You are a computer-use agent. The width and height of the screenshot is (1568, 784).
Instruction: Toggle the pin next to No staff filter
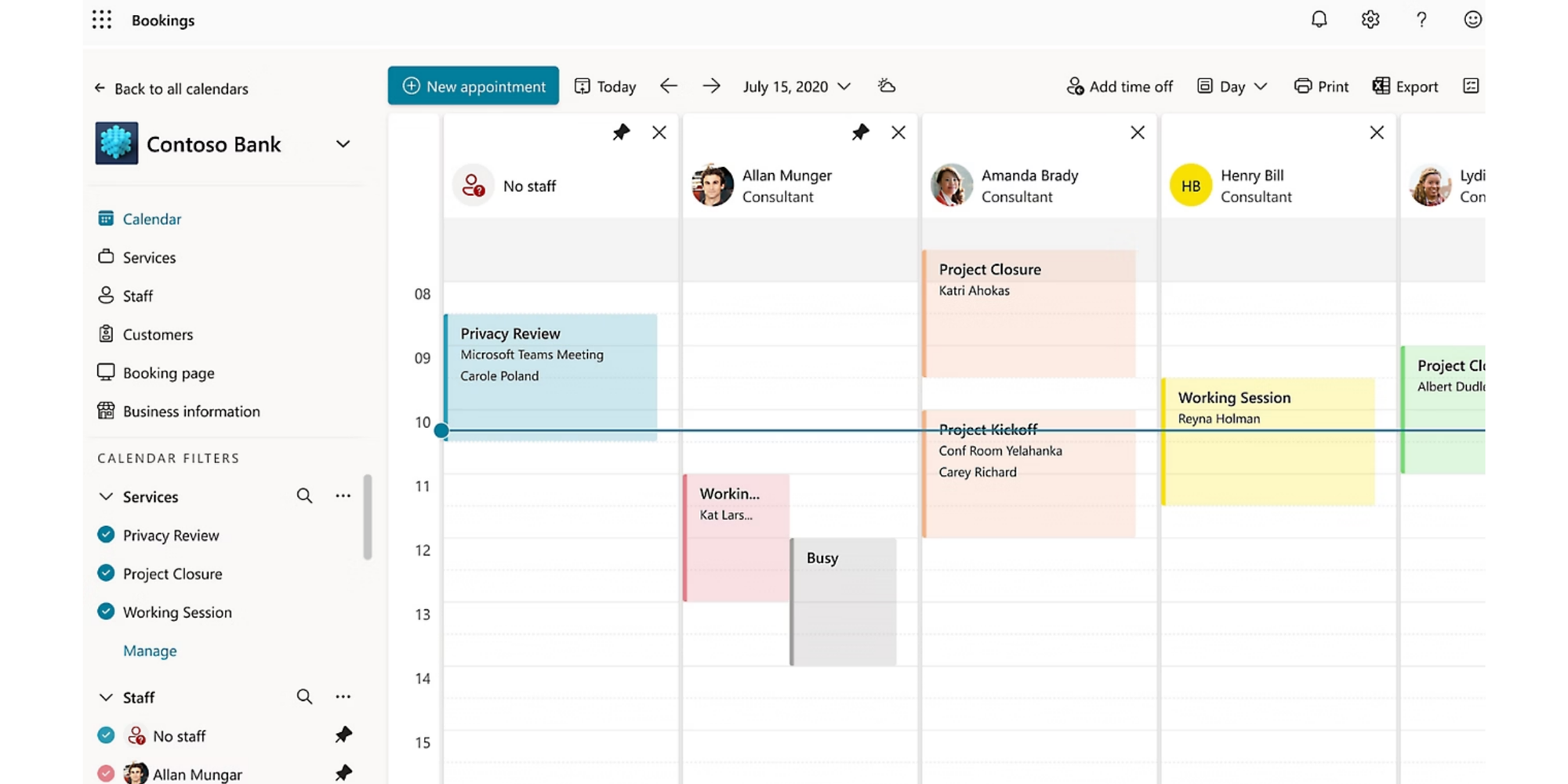point(343,735)
